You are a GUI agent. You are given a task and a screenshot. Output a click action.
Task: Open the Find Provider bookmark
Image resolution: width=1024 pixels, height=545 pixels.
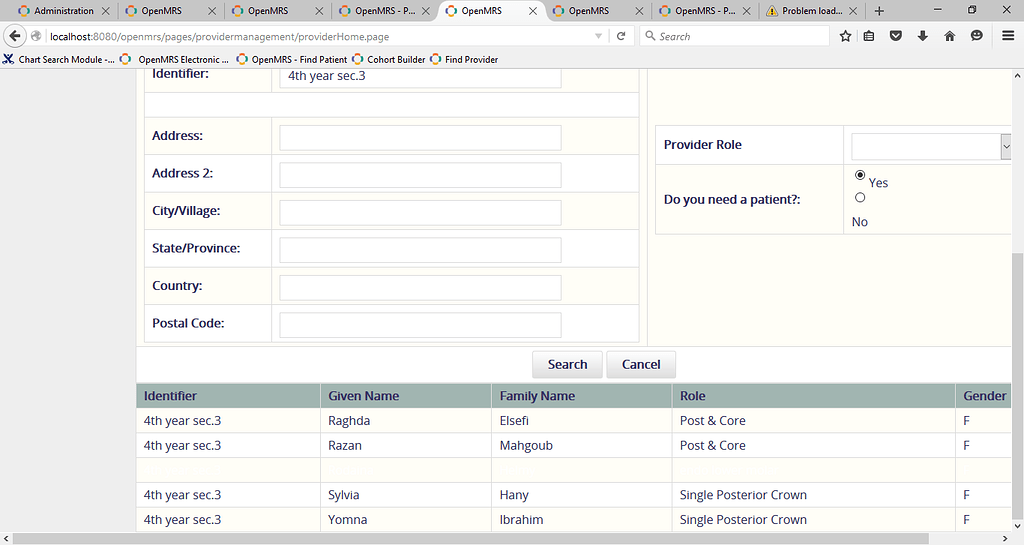(x=470, y=59)
